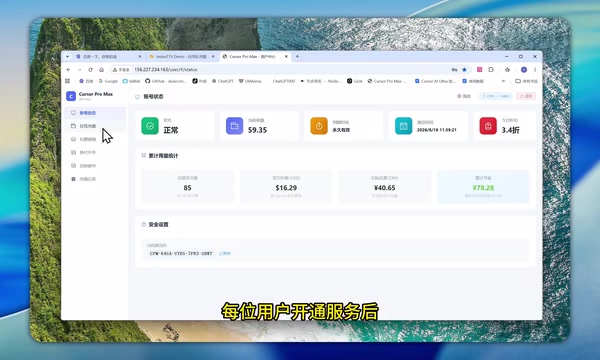
Task: Reload the page with the refresh icon
Action: (90, 70)
